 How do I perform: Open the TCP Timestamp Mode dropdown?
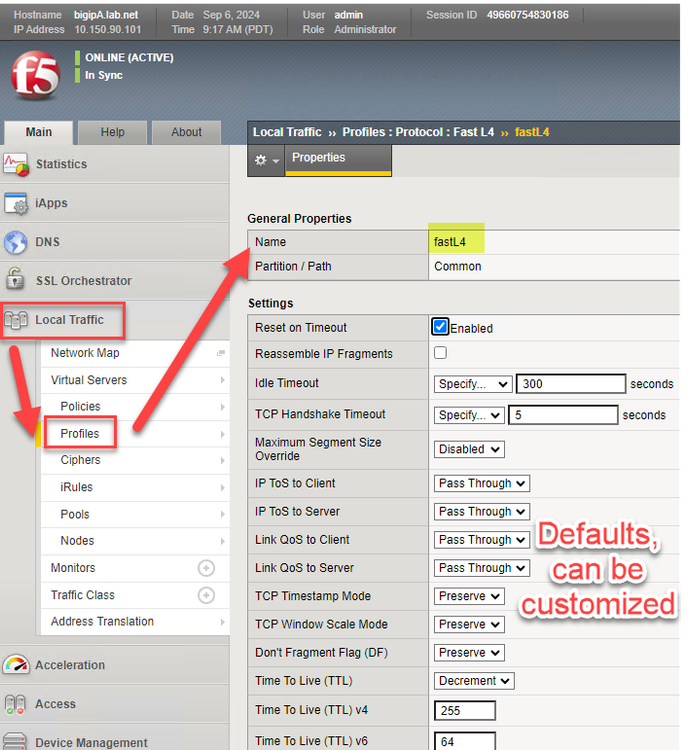tap(469, 596)
